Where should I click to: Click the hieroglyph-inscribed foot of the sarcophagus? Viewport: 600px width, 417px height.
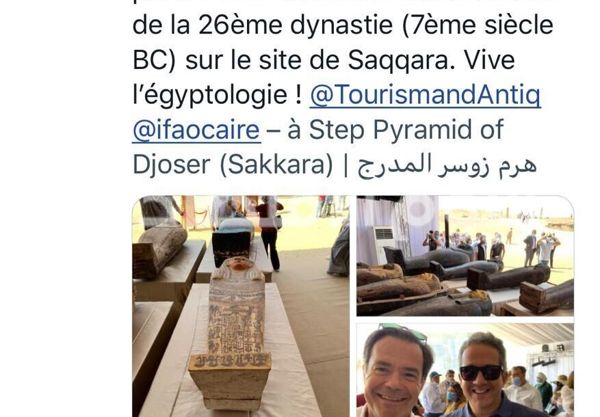coord(230,377)
